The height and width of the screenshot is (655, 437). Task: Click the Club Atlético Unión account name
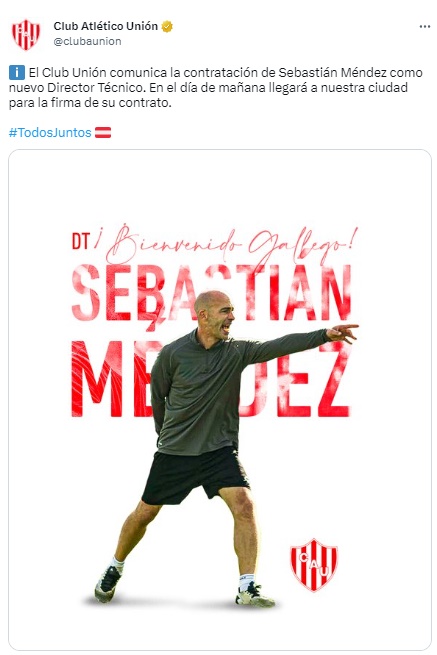click(x=106, y=26)
